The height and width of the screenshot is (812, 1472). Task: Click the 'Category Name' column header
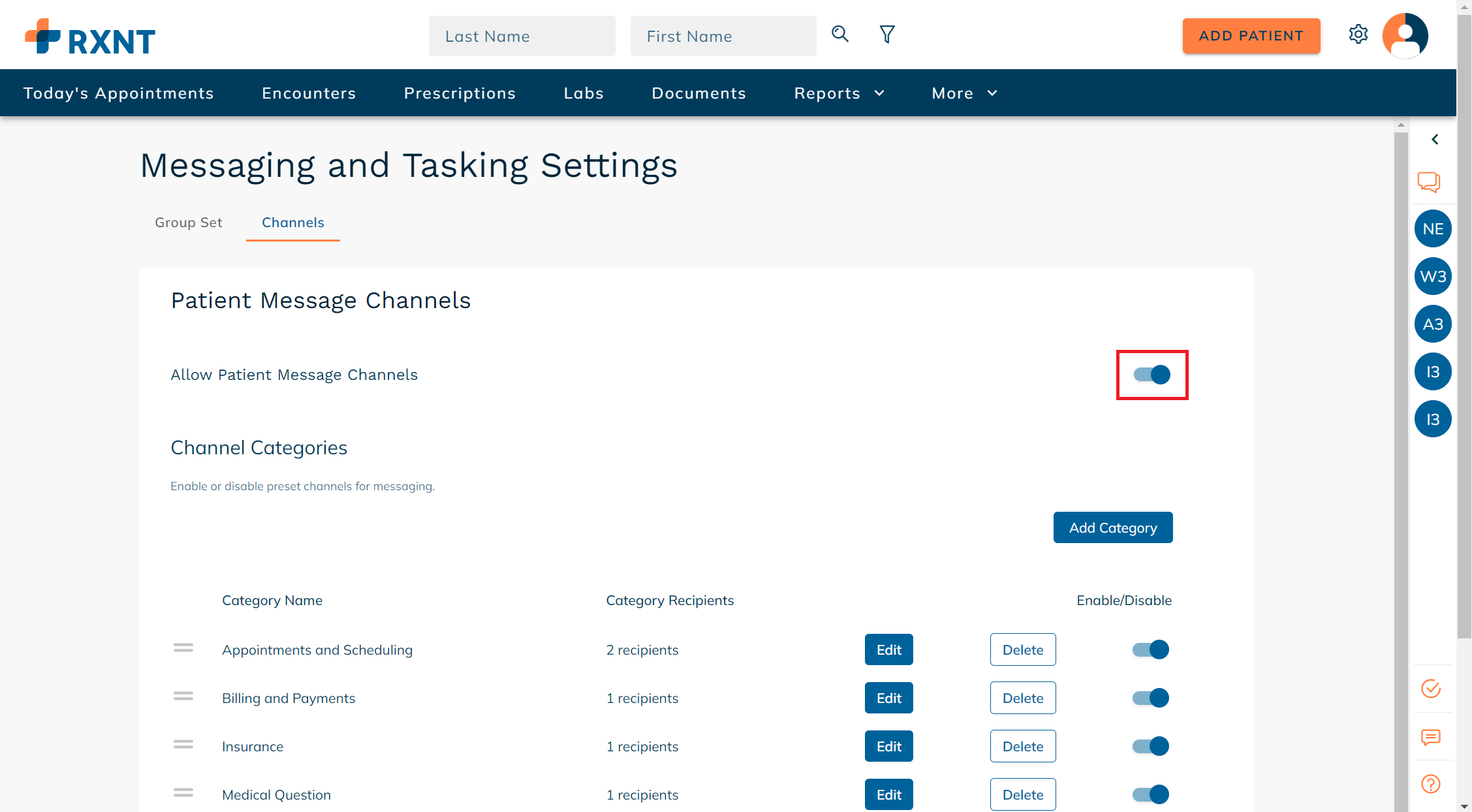point(272,600)
